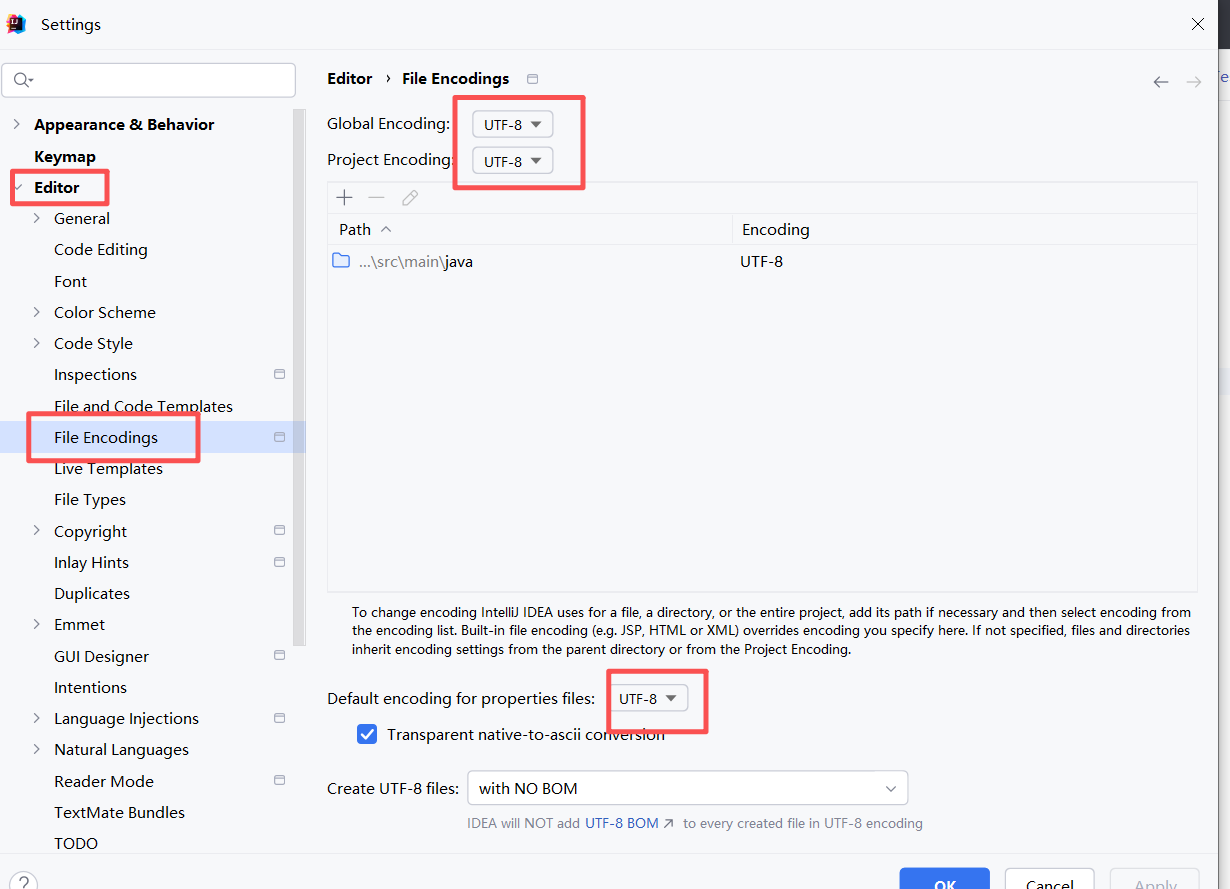The image size is (1230, 889).
Task: Click project icon beside Language Injections
Action: tap(280, 718)
